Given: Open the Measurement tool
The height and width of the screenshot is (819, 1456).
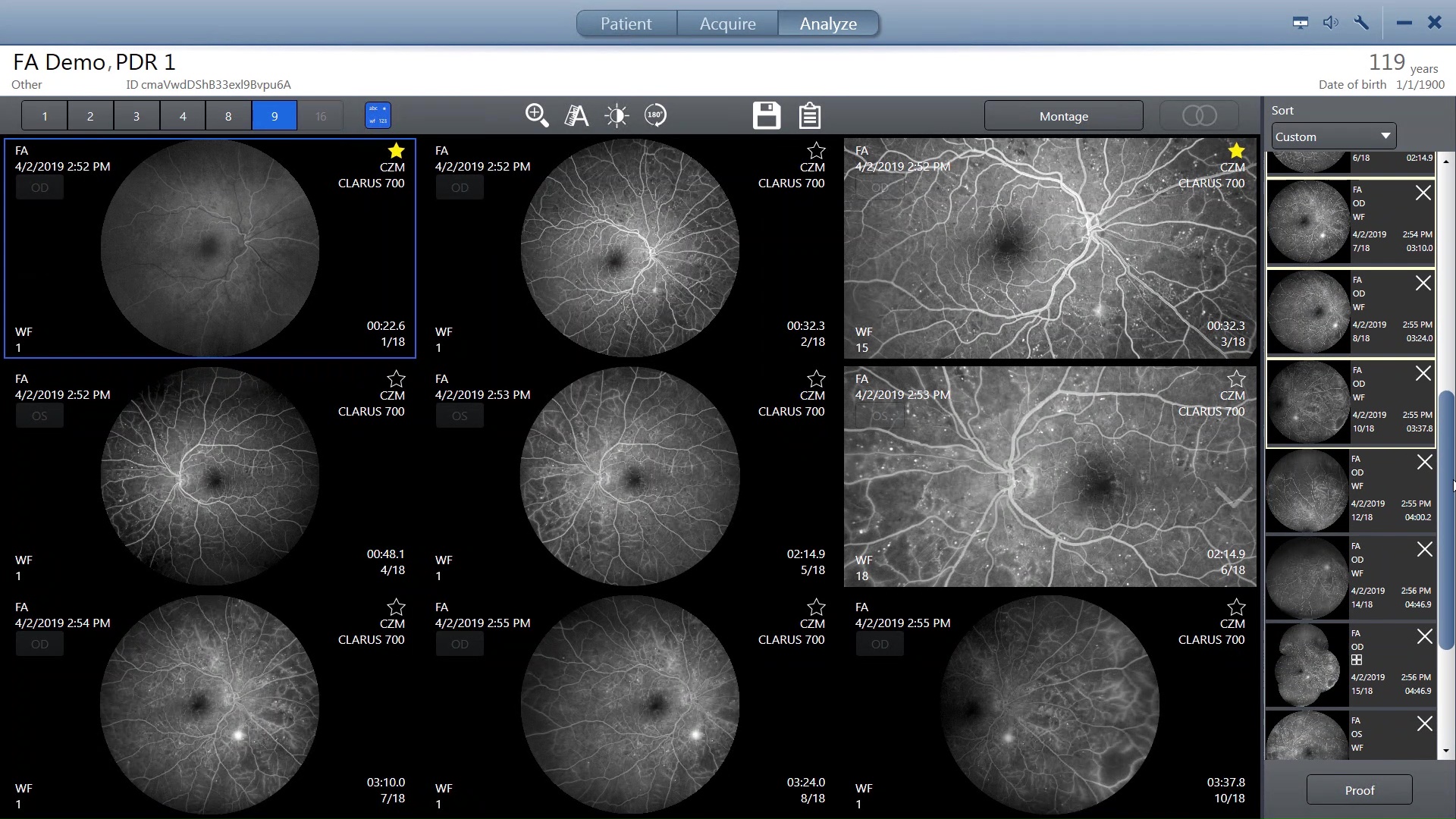Looking at the screenshot, I should (576, 115).
